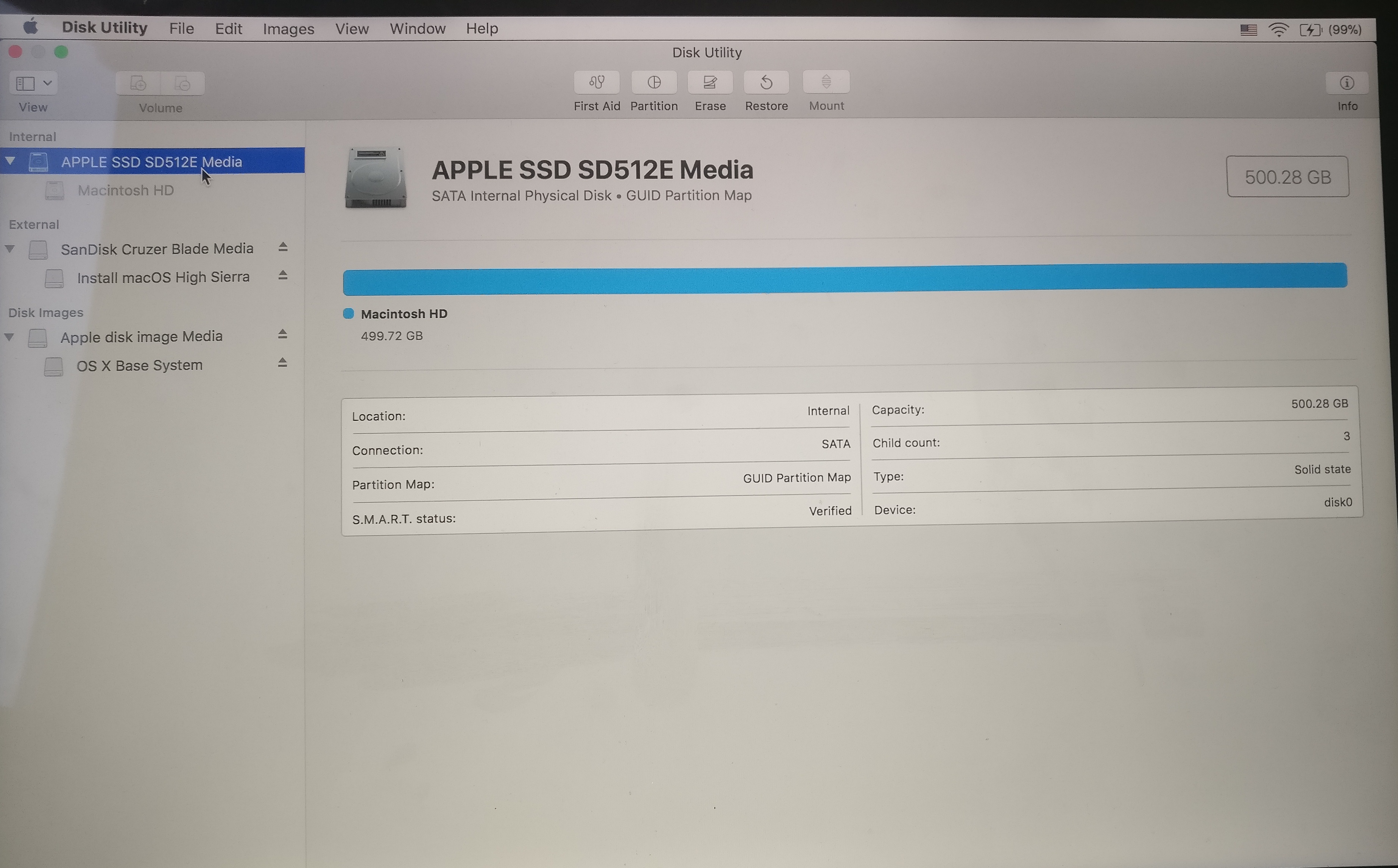1398x868 pixels.
Task: Click the large hard disk image
Action: pos(376,178)
